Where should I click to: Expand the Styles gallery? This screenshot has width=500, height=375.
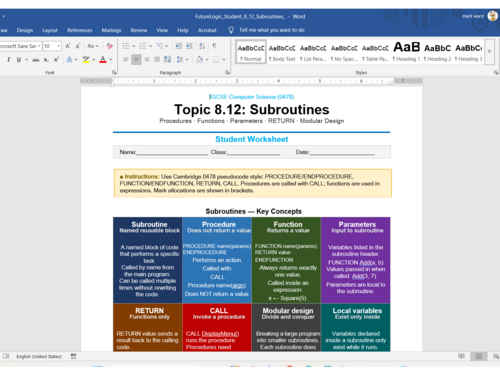[489, 52]
